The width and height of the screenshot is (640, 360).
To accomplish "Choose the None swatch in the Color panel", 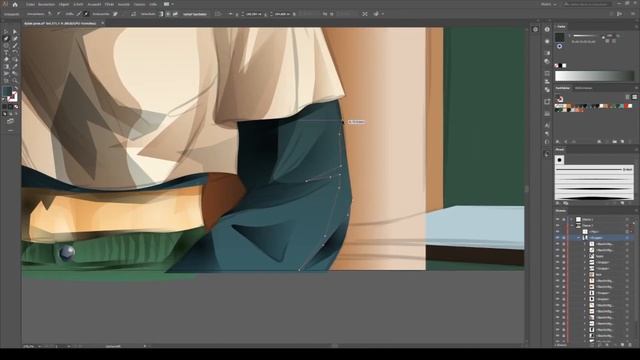I will pyautogui.click(x=556, y=65).
